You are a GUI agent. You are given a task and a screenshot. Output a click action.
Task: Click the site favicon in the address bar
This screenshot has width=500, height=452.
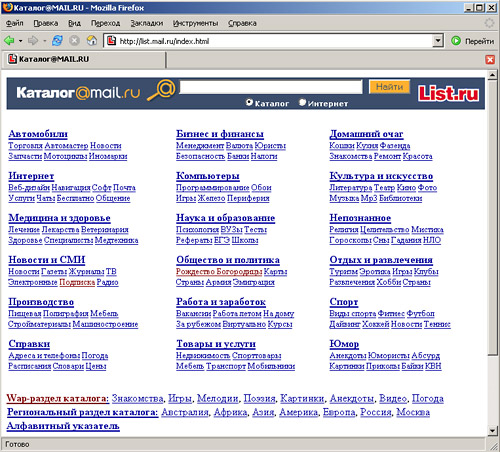coord(111,41)
